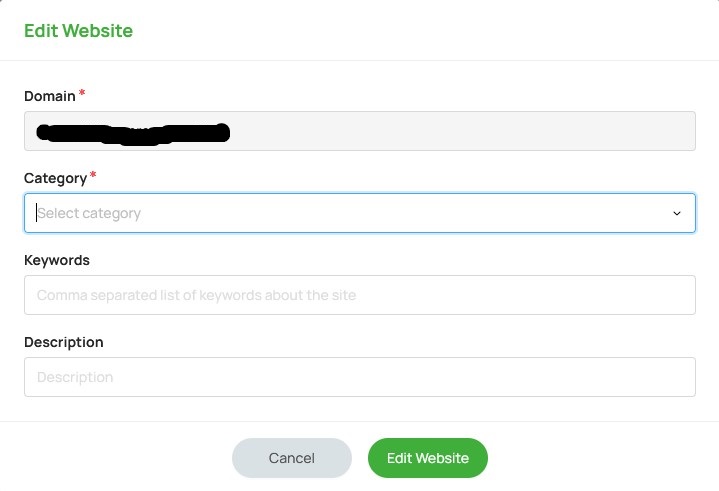Focus the Description text field

point(359,377)
